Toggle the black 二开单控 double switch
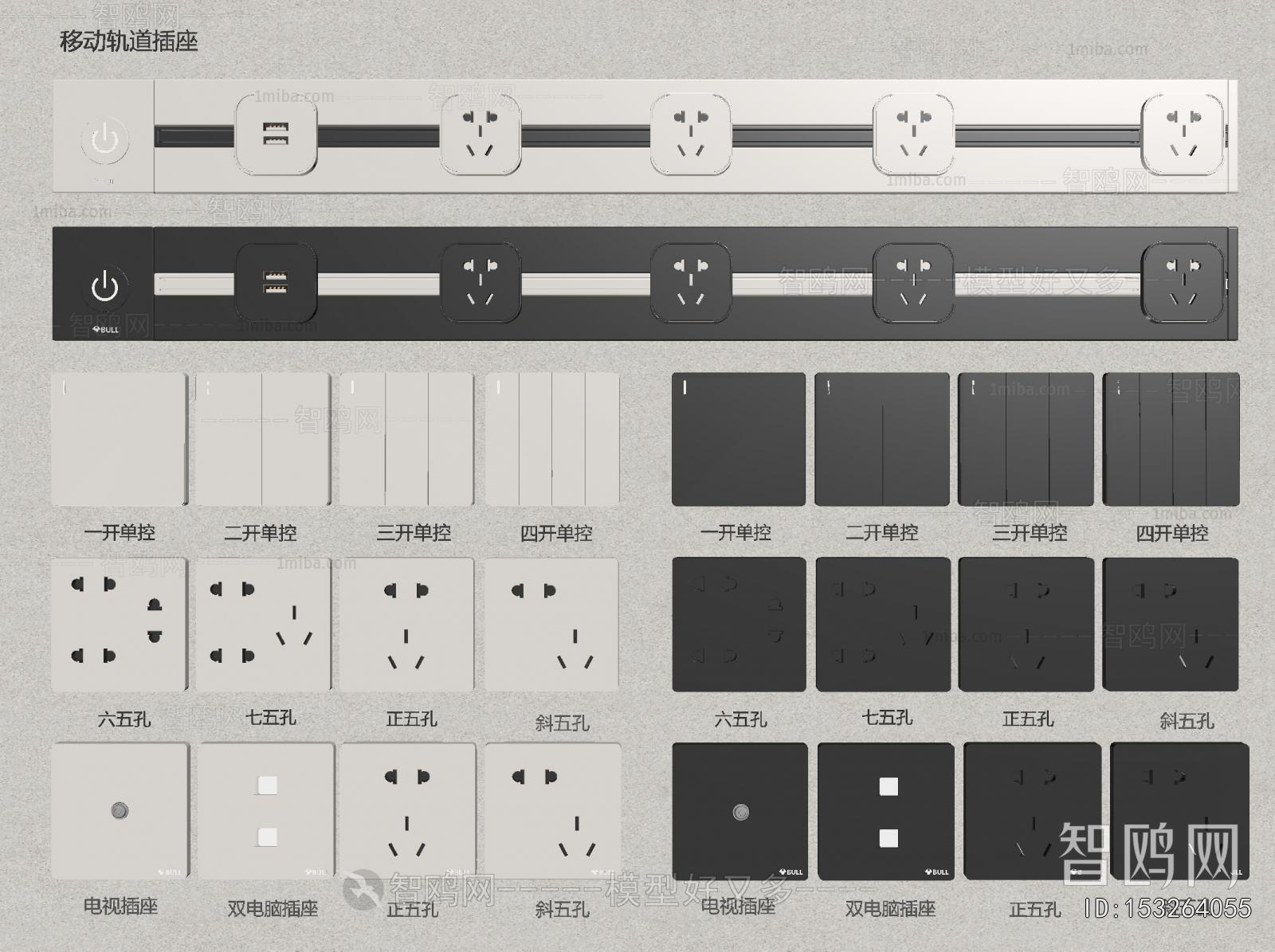The image size is (1275, 952). (x=883, y=438)
